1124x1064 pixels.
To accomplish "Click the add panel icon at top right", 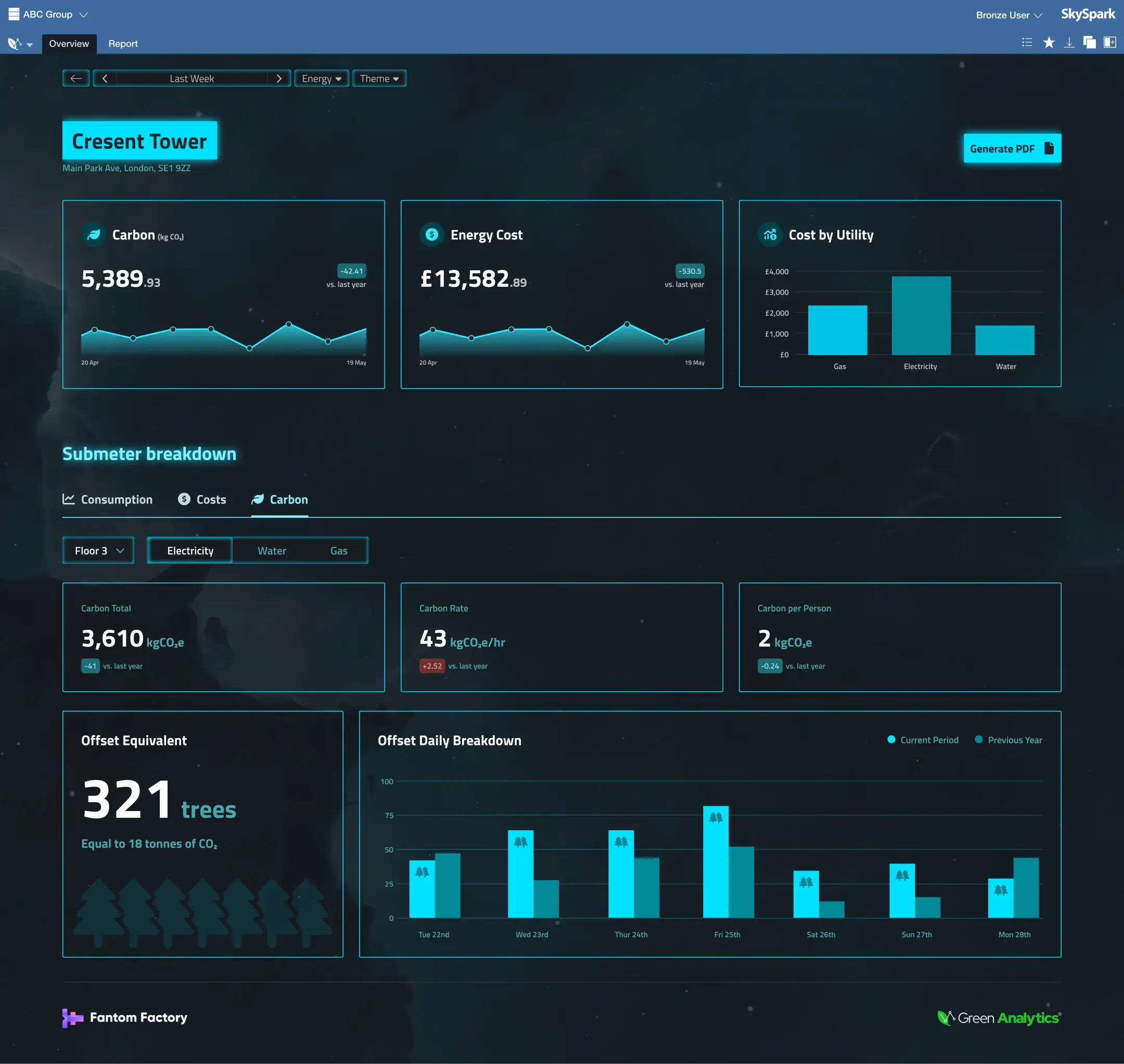I will pyautogui.click(x=1109, y=43).
